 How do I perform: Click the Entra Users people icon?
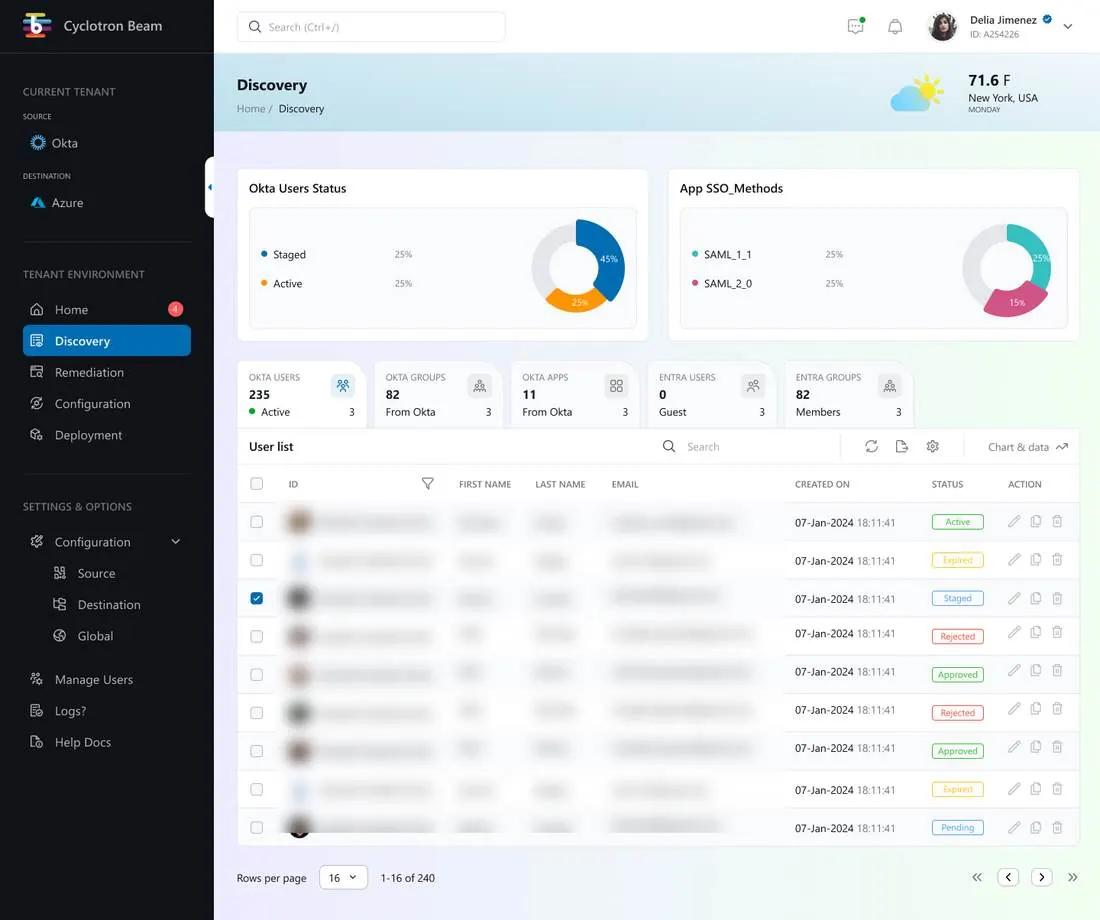pyautogui.click(x=753, y=386)
